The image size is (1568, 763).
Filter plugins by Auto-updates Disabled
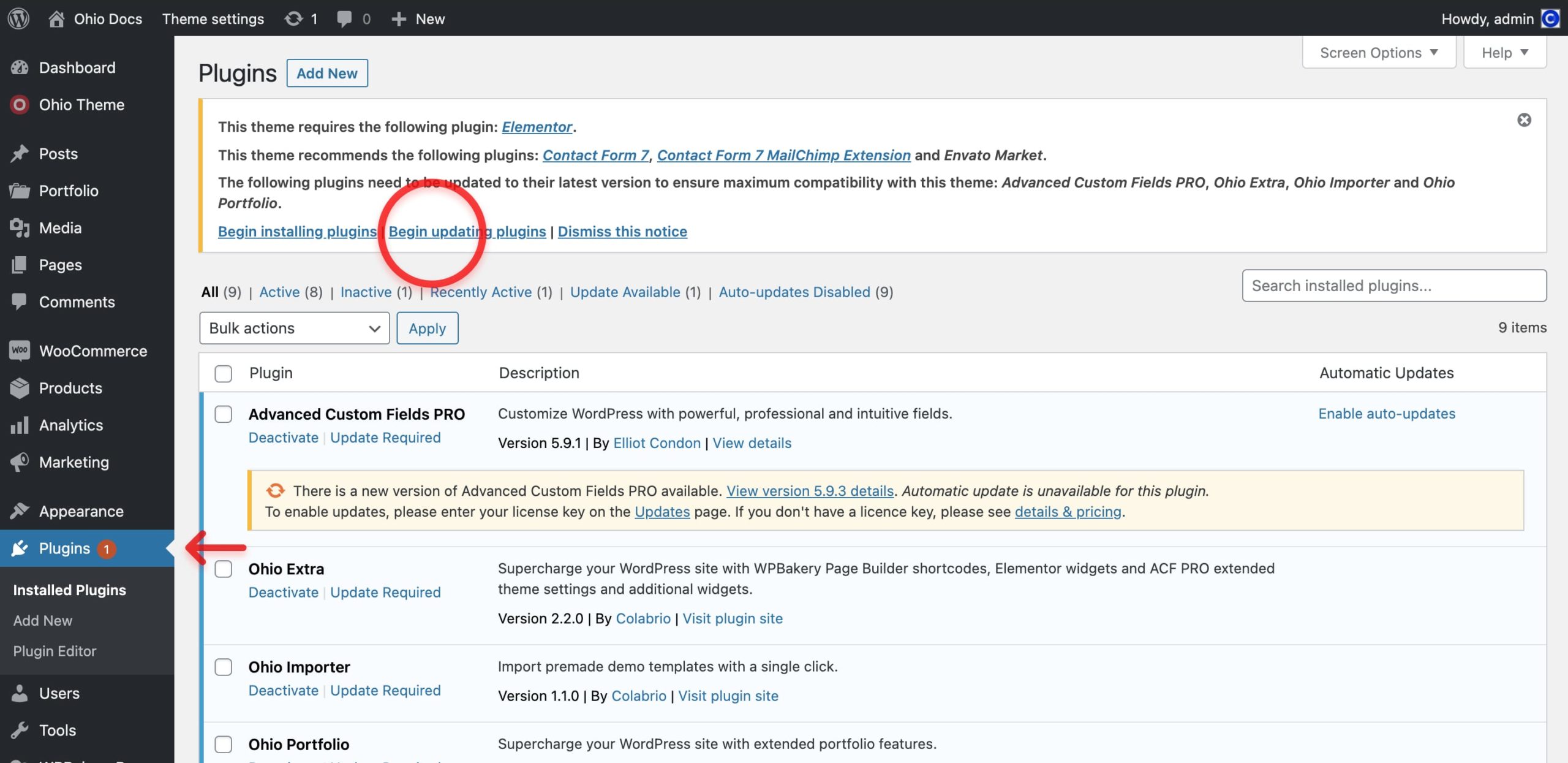[x=794, y=292]
